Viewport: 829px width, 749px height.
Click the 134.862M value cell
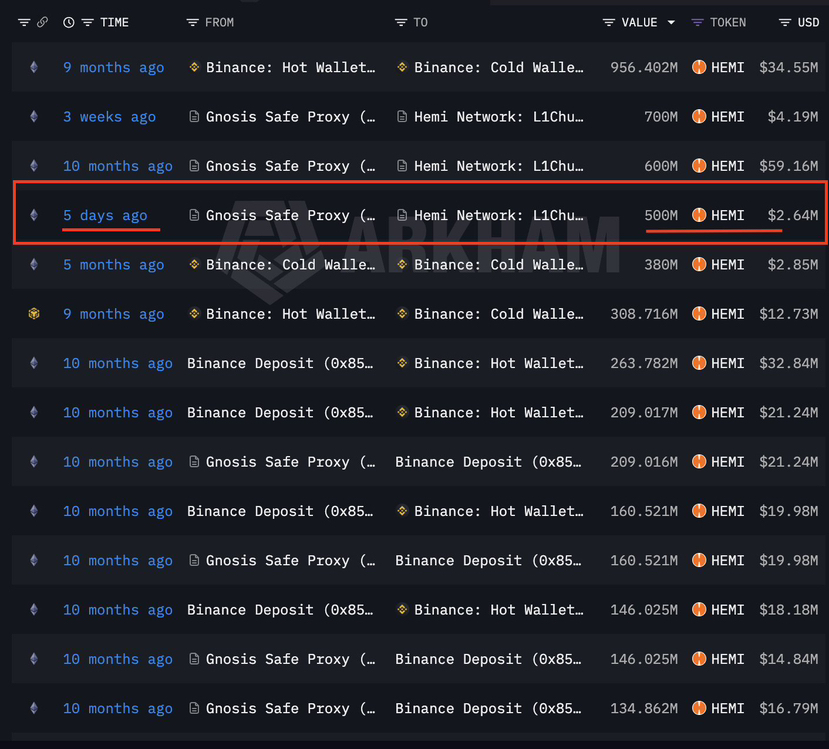pos(644,708)
